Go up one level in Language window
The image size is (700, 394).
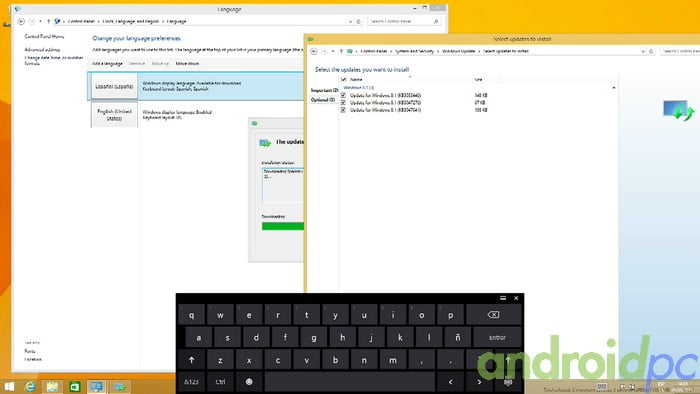(x=49, y=21)
